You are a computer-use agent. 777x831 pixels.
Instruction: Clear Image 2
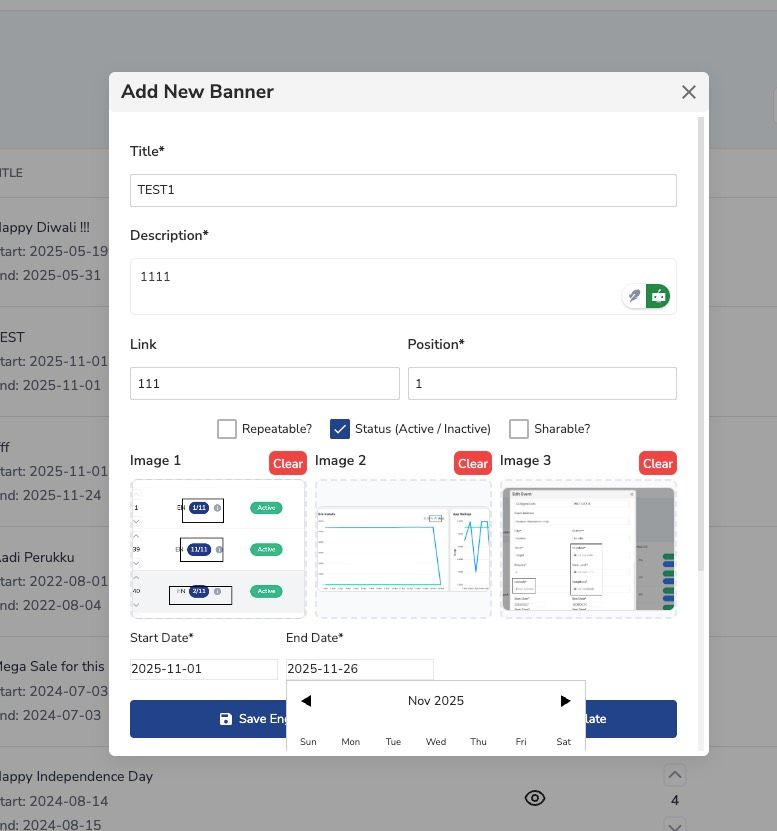472,463
